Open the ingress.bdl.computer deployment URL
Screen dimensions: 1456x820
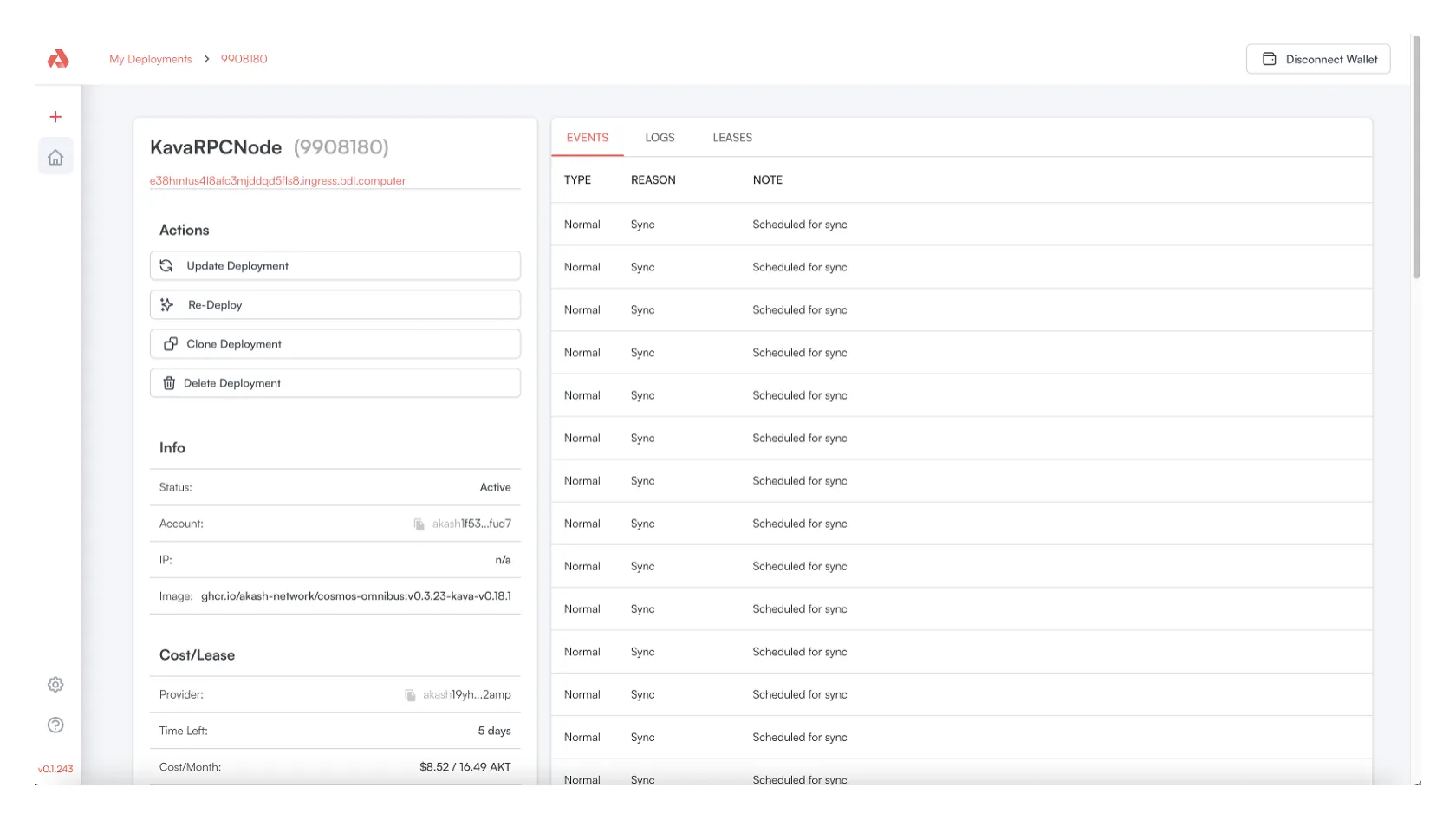(277, 181)
